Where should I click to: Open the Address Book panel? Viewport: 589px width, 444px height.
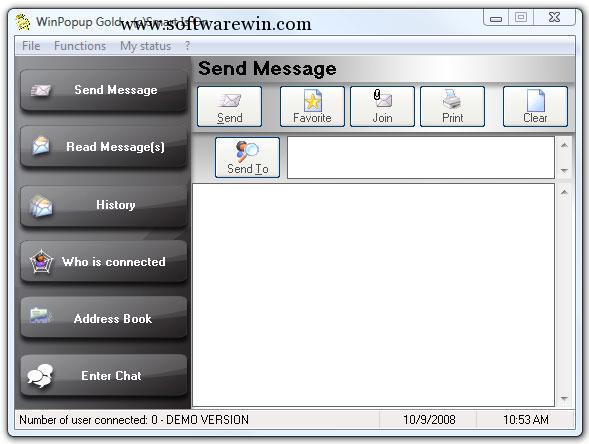(104, 319)
